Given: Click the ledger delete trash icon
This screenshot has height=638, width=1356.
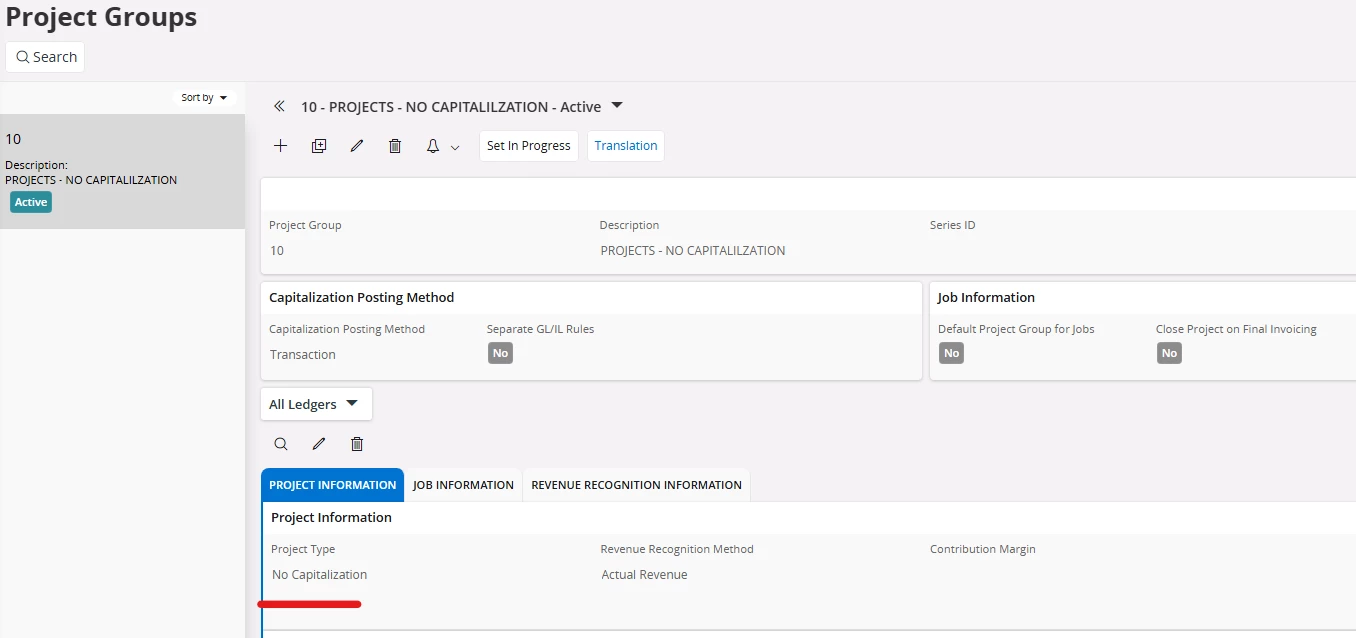Looking at the screenshot, I should click(x=357, y=444).
